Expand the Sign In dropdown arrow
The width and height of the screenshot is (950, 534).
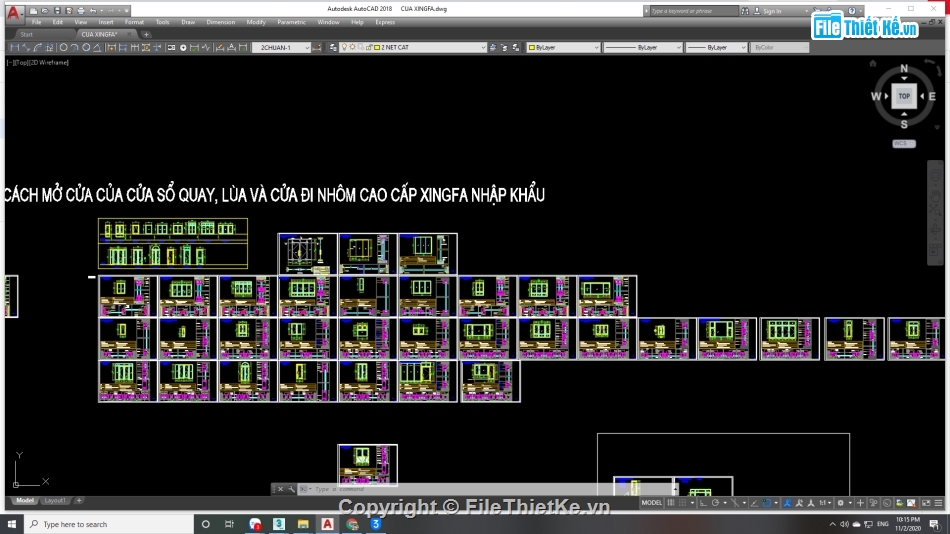[806, 11]
